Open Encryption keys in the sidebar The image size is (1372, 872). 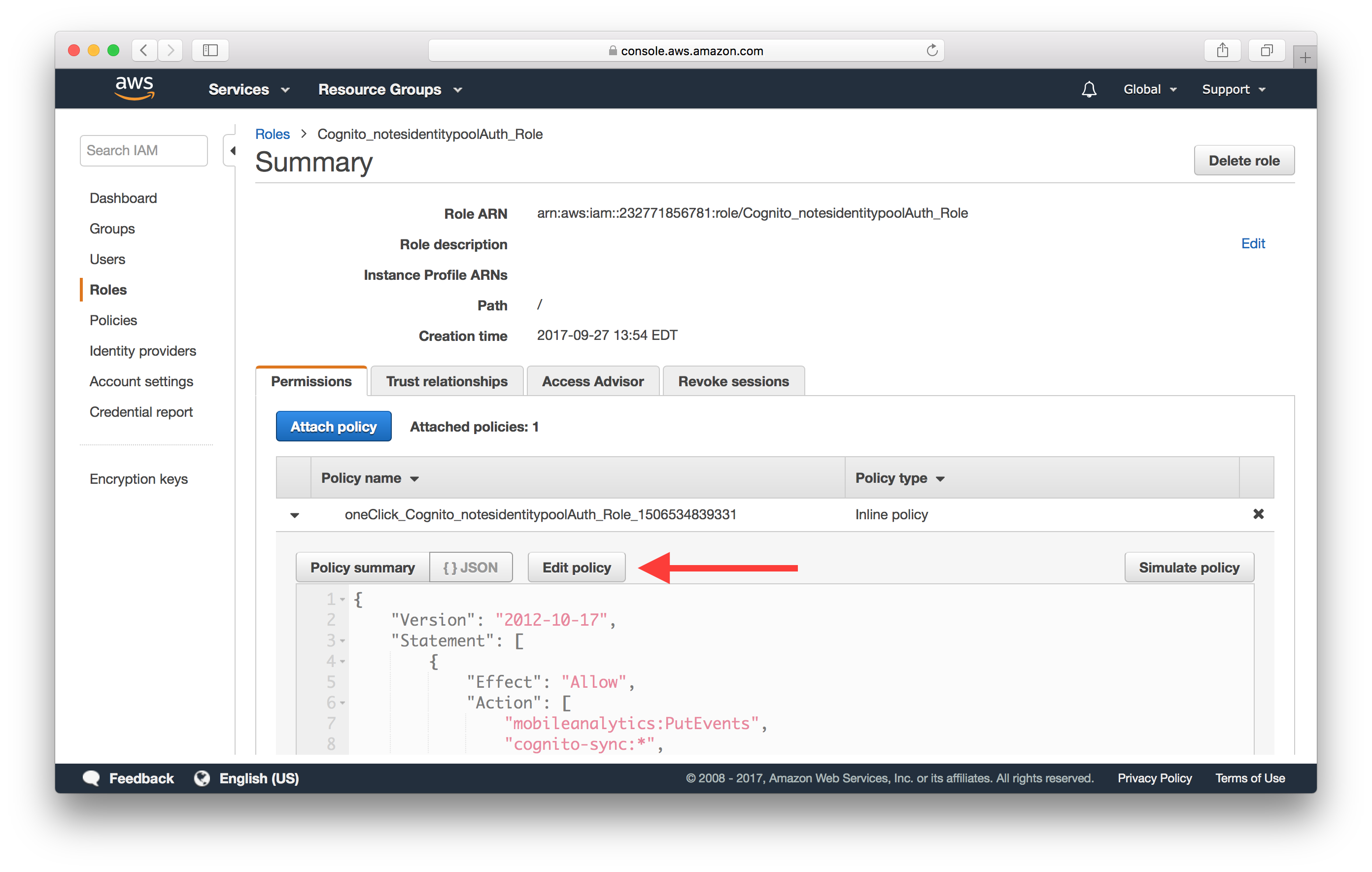[x=138, y=479]
